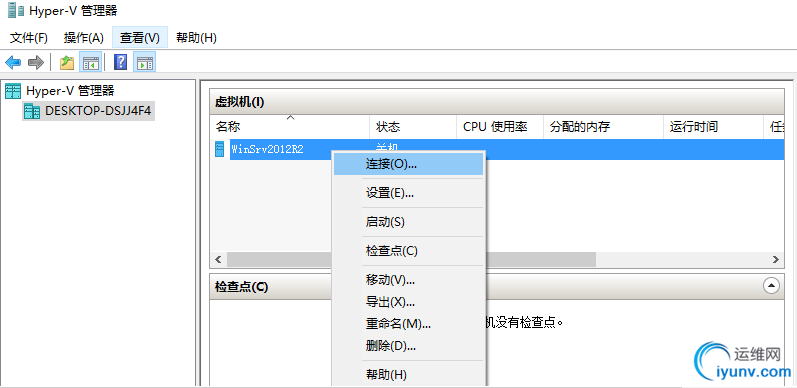Click the Forward arrow toolbar icon
The width and height of the screenshot is (797, 388).
pos(36,63)
